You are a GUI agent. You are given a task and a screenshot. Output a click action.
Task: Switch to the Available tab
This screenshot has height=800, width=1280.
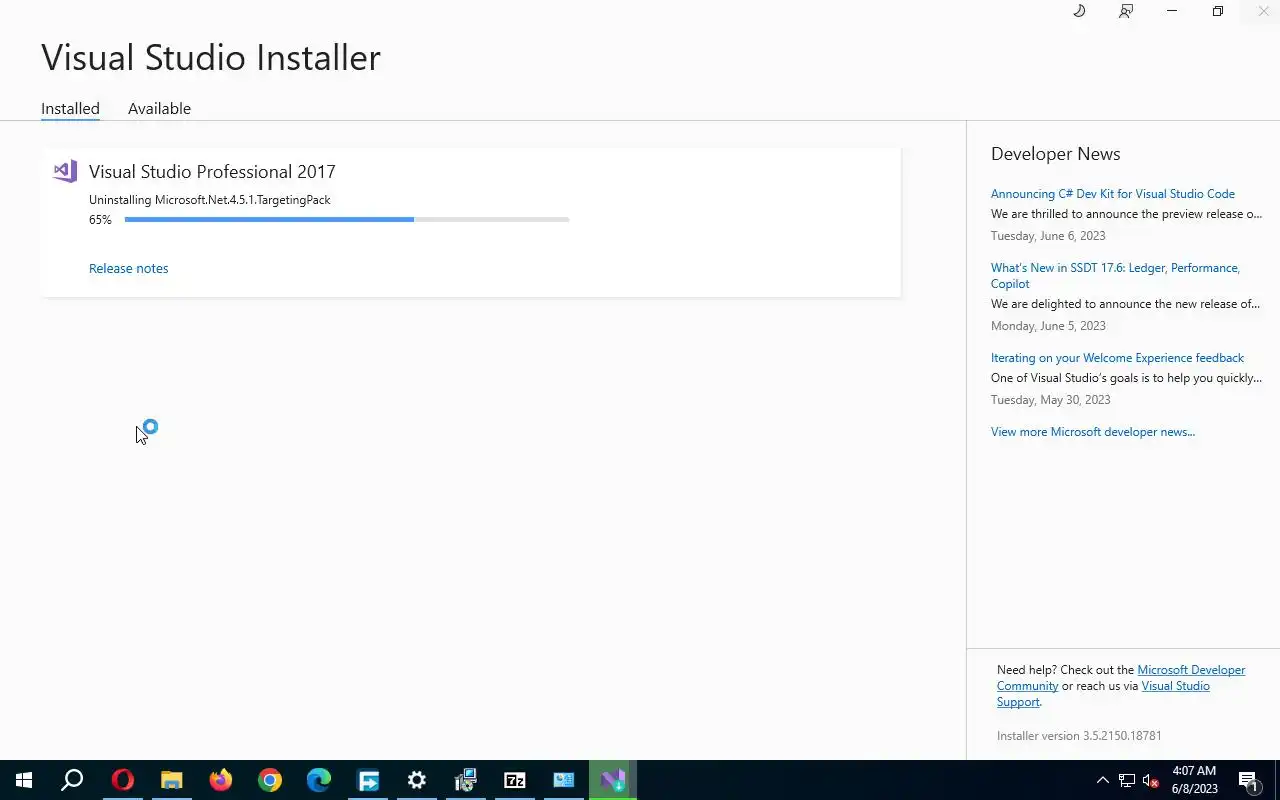pyautogui.click(x=159, y=108)
